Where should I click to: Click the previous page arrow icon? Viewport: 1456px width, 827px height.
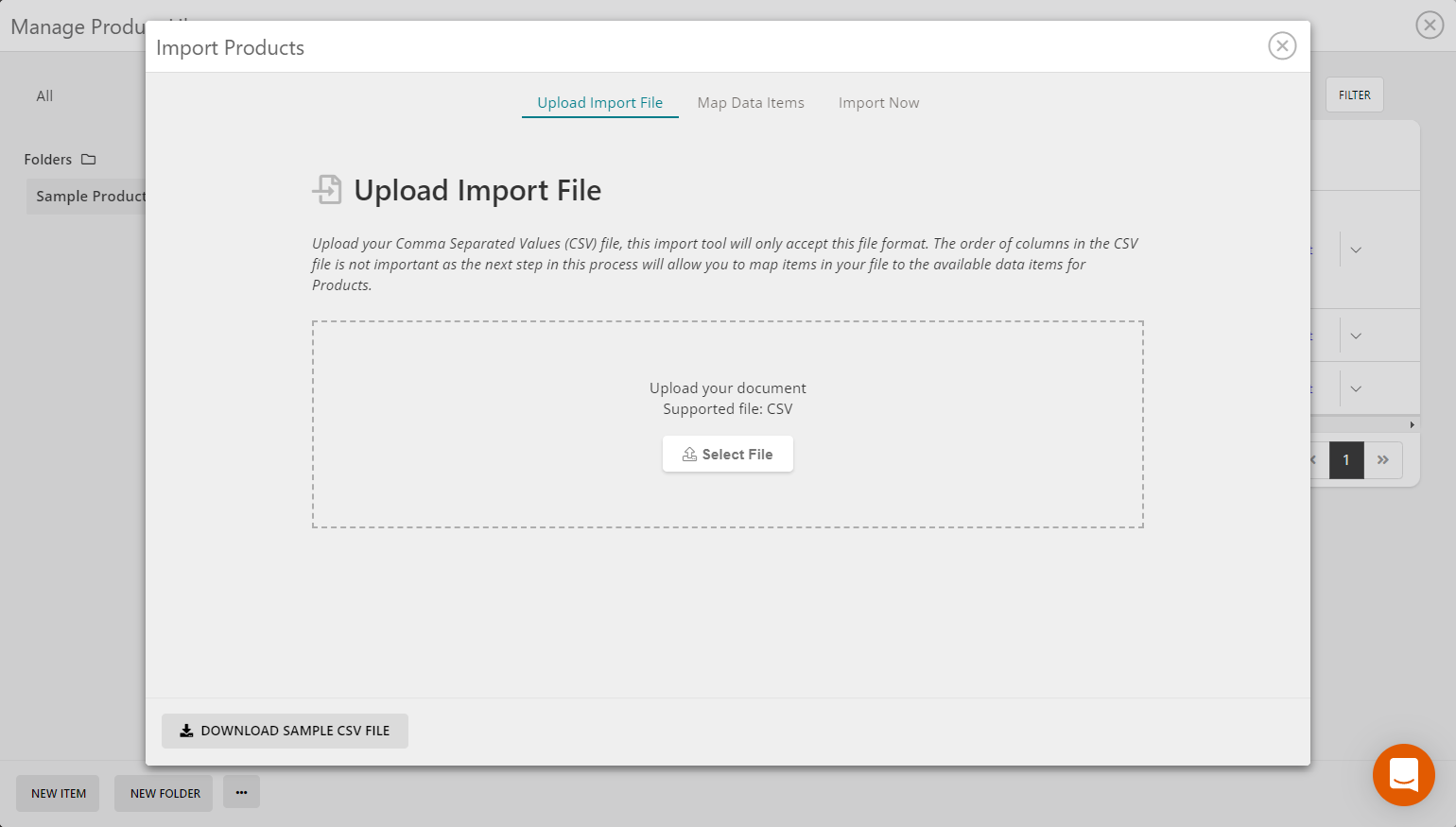(x=1311, y=460)
